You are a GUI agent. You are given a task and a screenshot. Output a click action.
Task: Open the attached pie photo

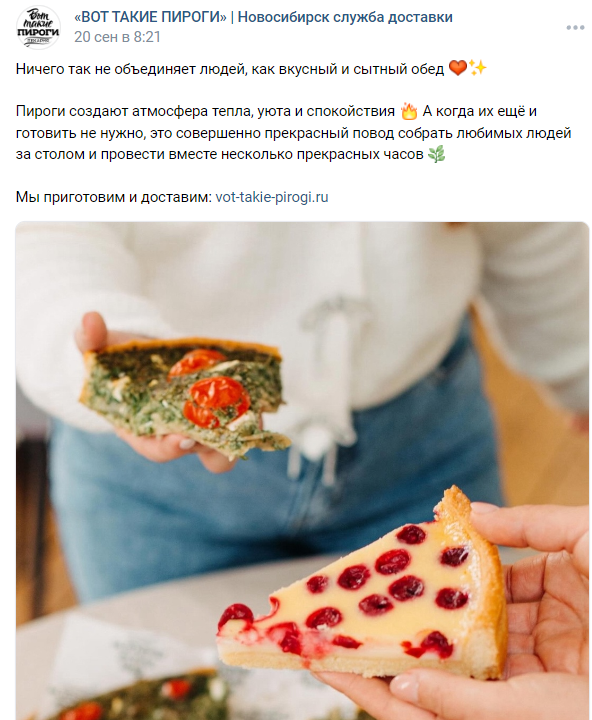302,471
